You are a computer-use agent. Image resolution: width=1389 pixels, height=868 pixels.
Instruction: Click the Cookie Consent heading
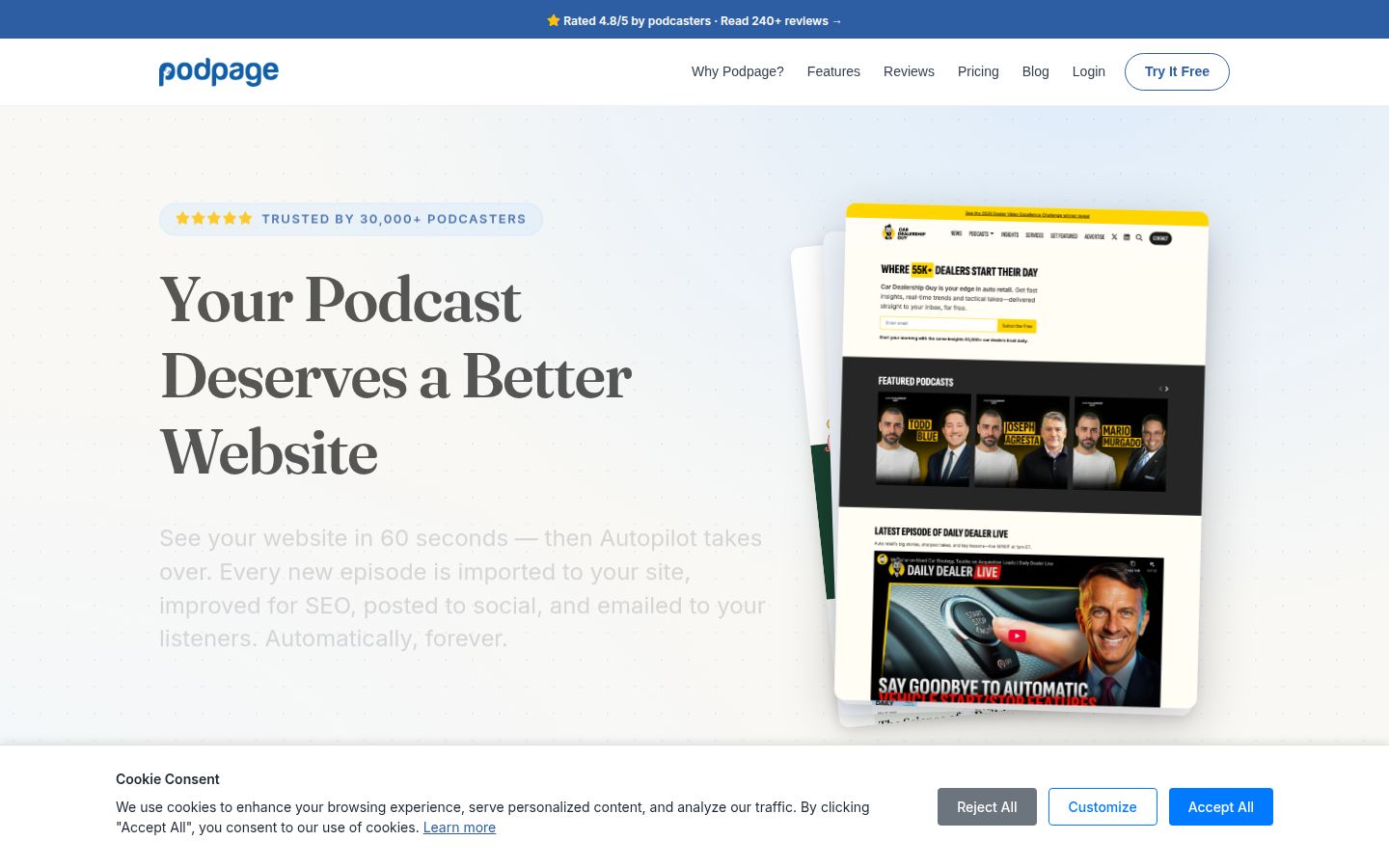click(168, 779)
